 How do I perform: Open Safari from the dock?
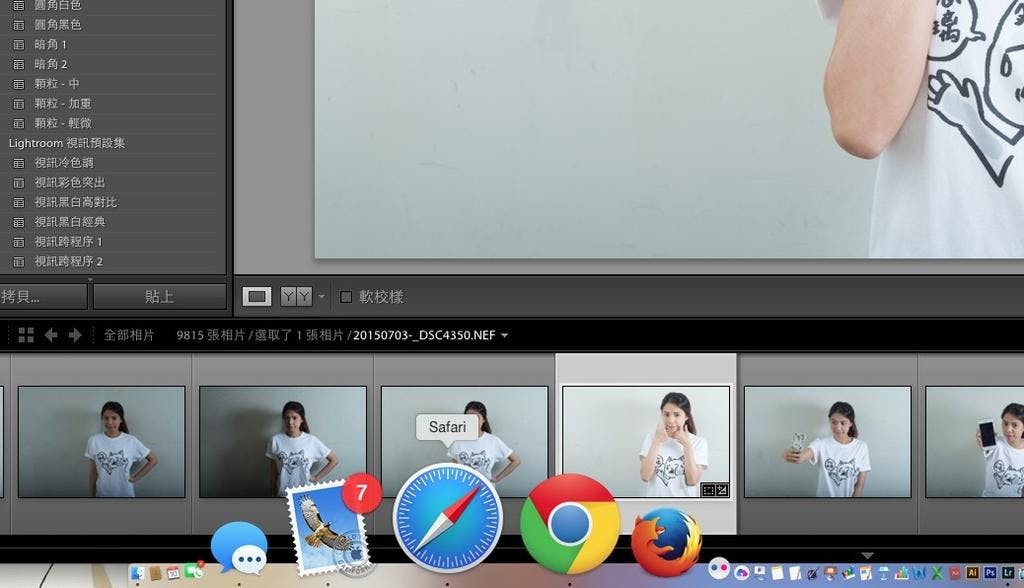point(447,518)
